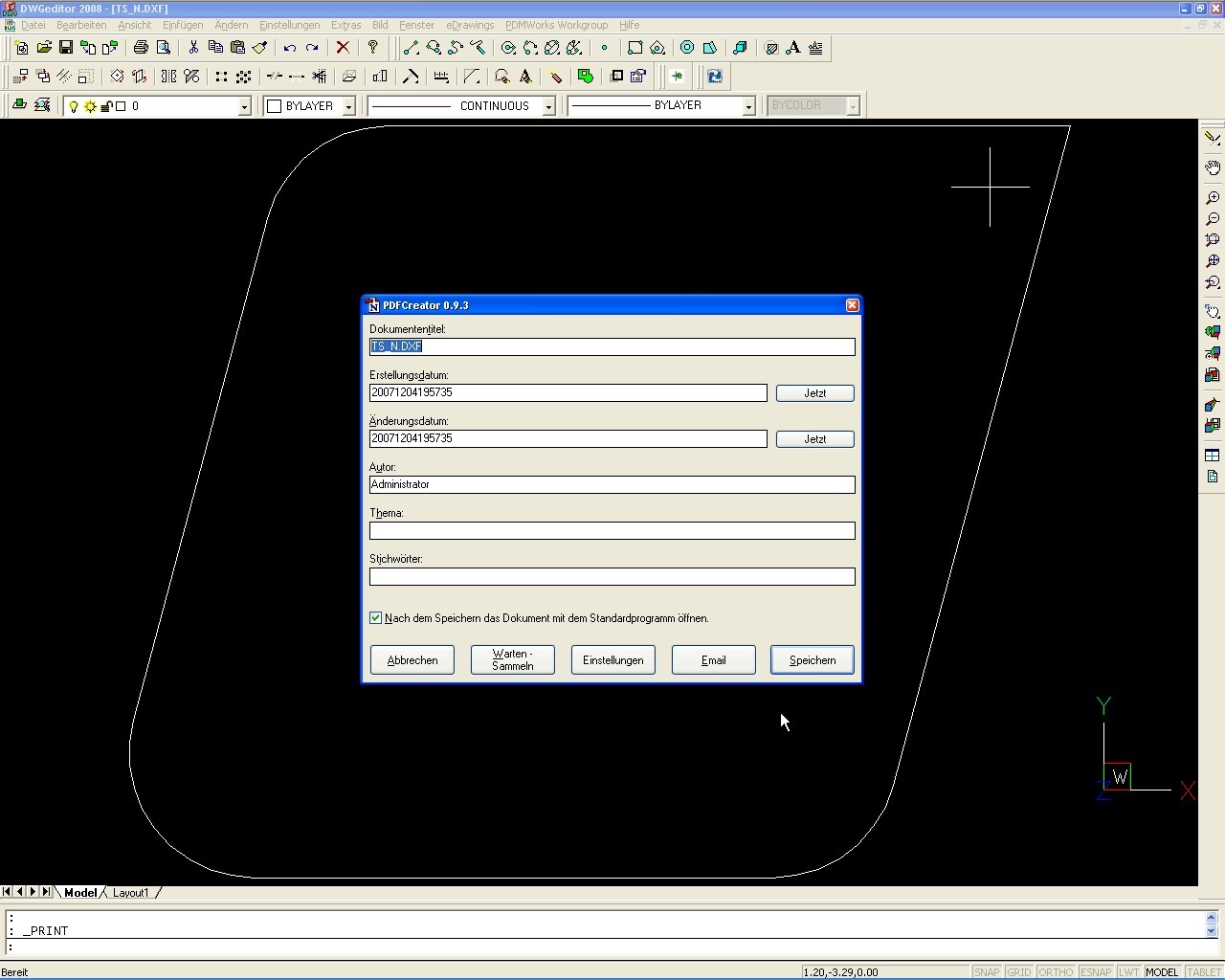Open the Einfügen menu
Screen dimensions: 1225x980
click(183, 25)
